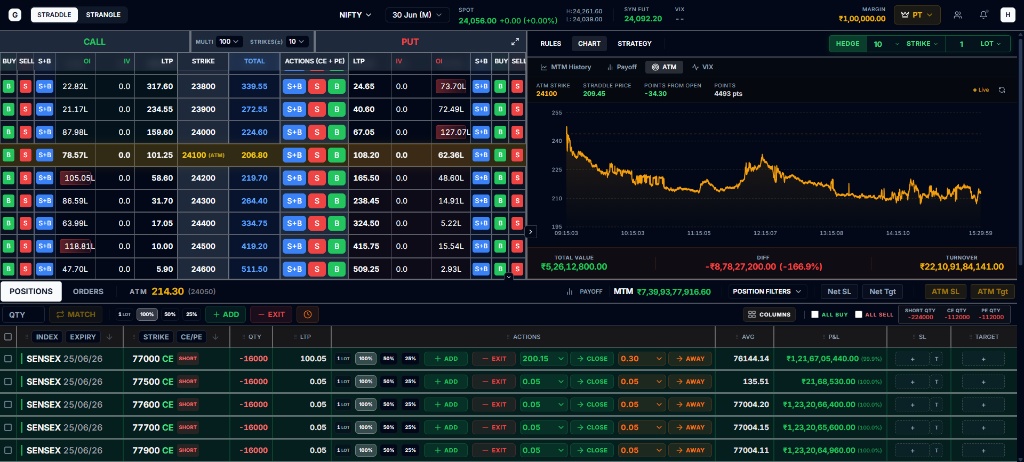Click the Net SL button
The image size is (1024, 462).
pyautogui.click(x=839, y=291)
